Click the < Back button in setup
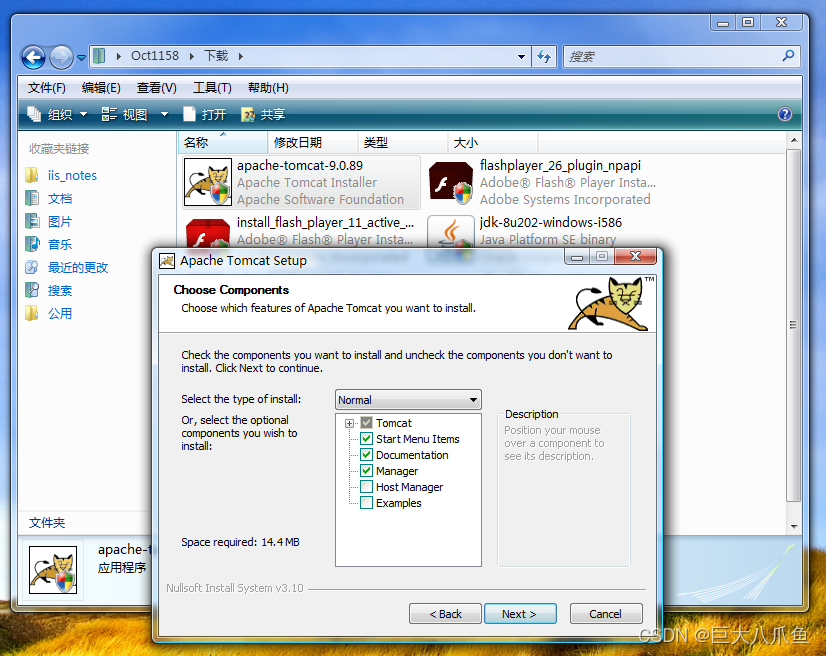 pyautogui.click(x=445, y=614)
